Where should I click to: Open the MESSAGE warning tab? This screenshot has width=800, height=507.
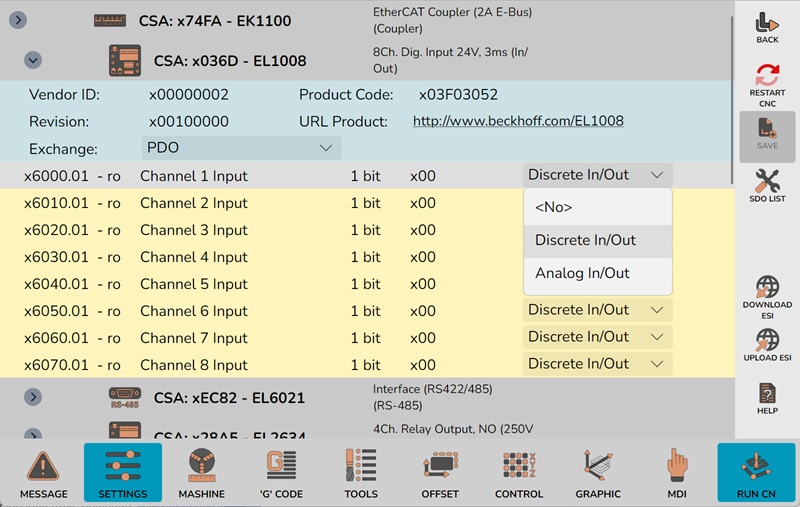44,472
